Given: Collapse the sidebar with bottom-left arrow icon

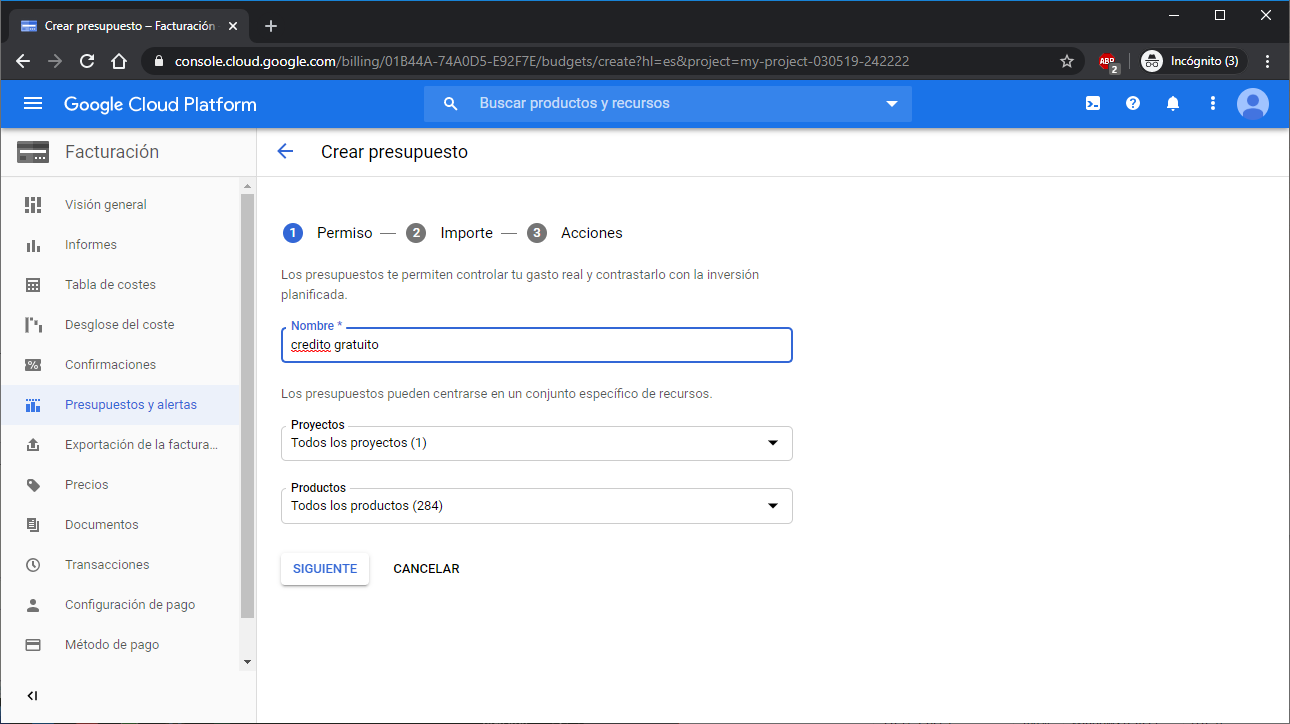Looking at the screenshot, I should point(32,696).
